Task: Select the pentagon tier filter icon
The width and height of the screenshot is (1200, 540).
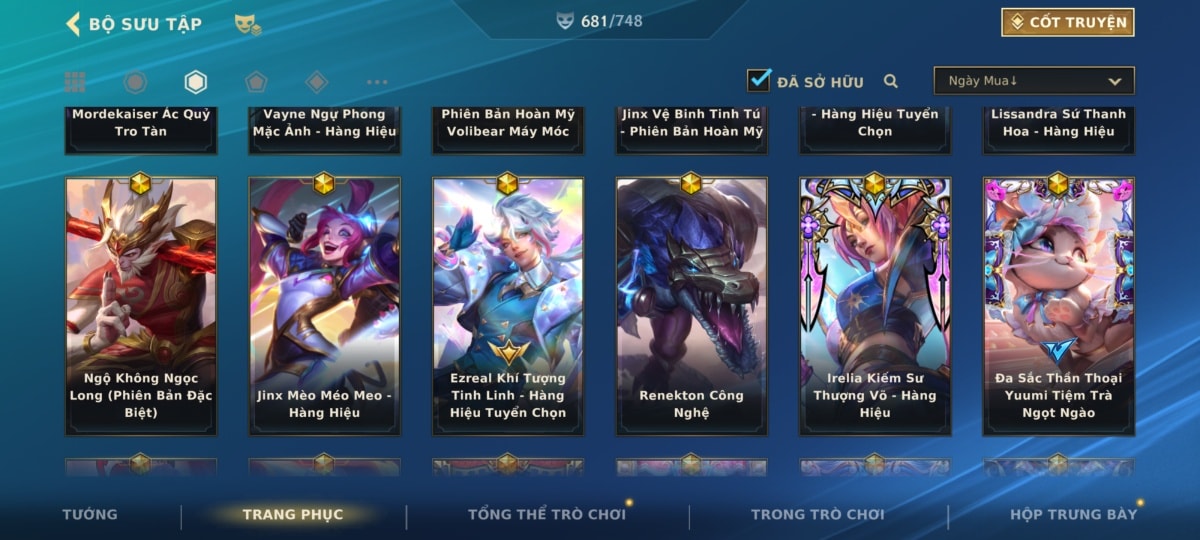Action: pos(256,82)
